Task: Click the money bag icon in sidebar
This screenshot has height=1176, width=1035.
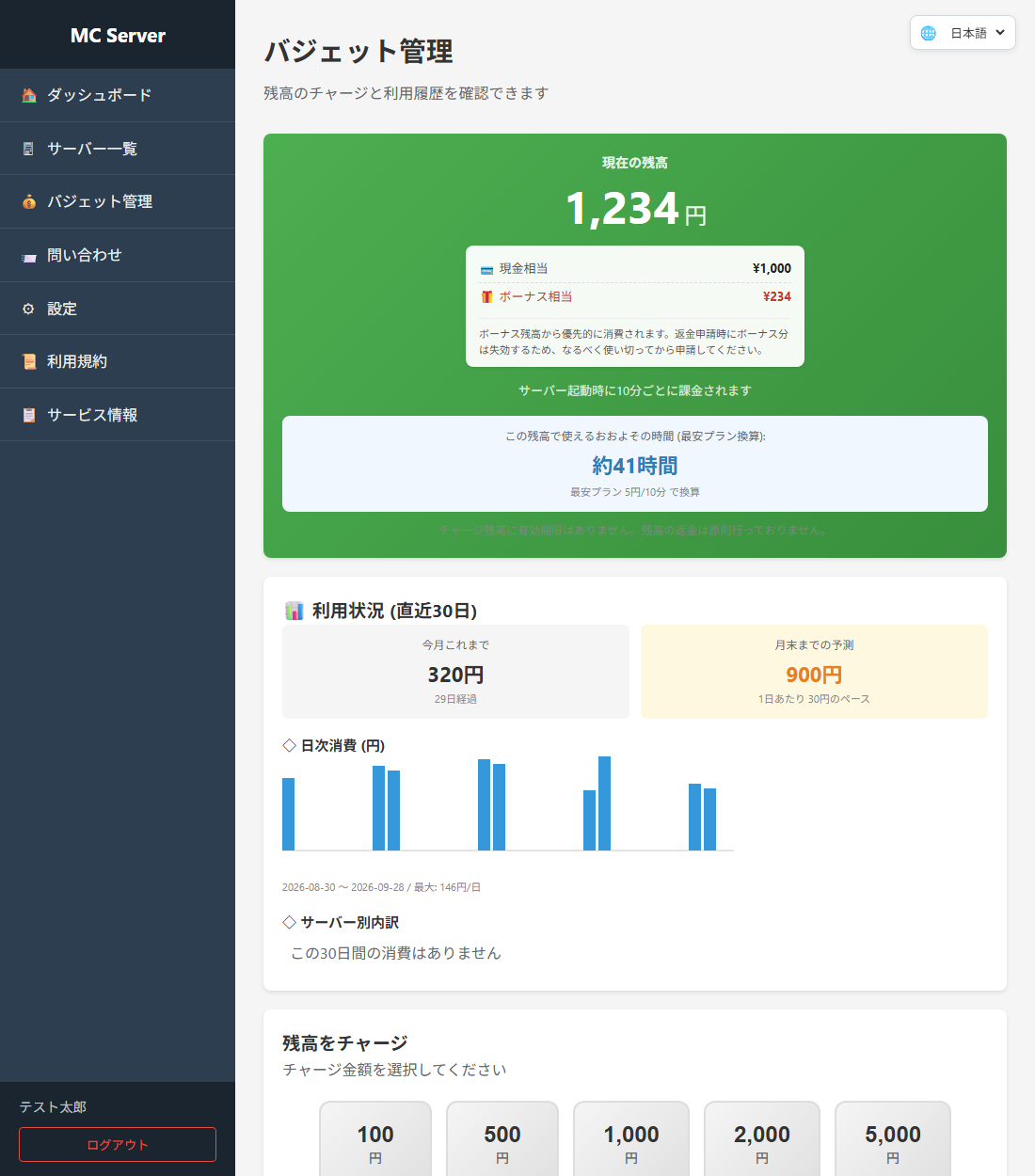Action: click(29, 201)
